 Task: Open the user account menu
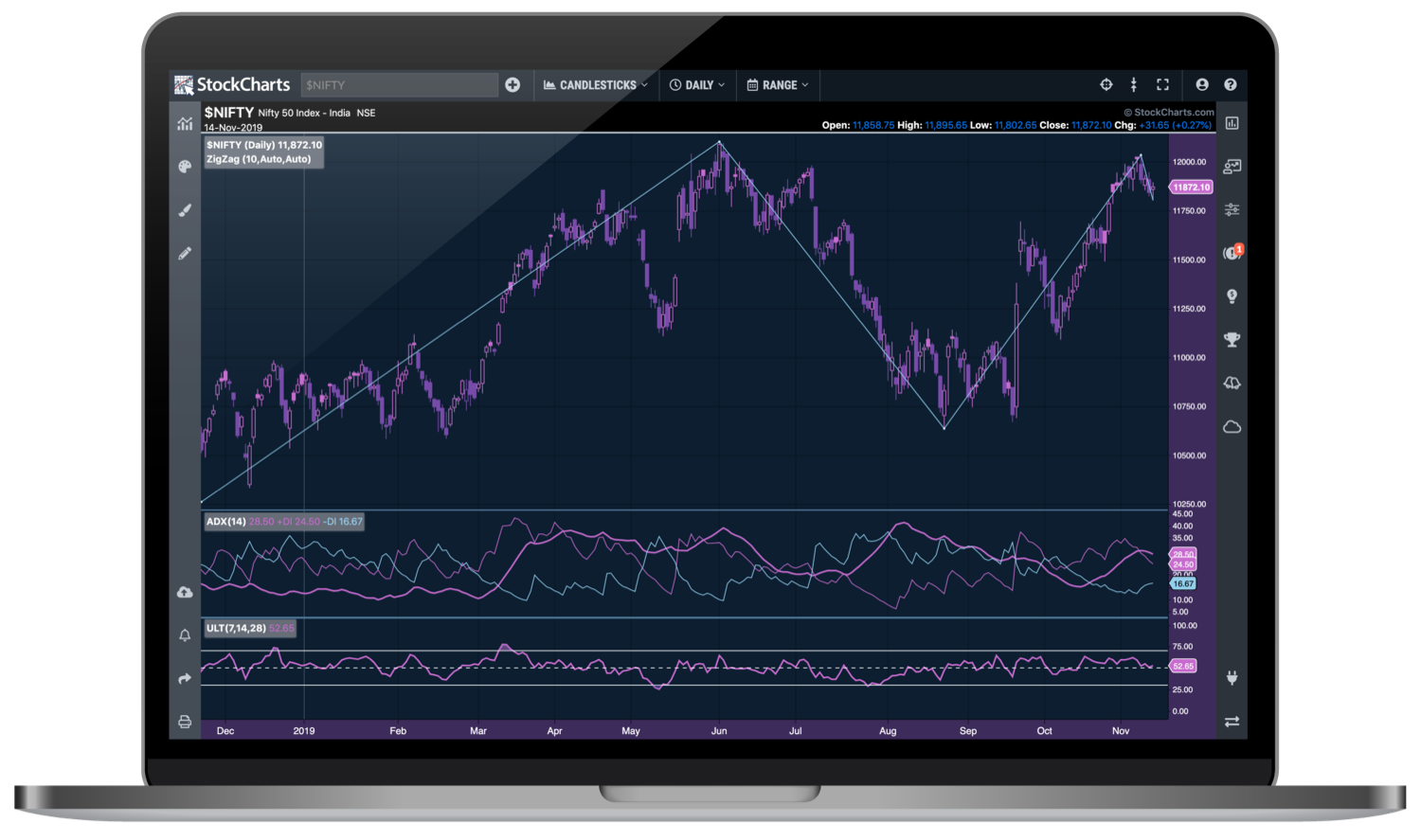[1202, 84]
